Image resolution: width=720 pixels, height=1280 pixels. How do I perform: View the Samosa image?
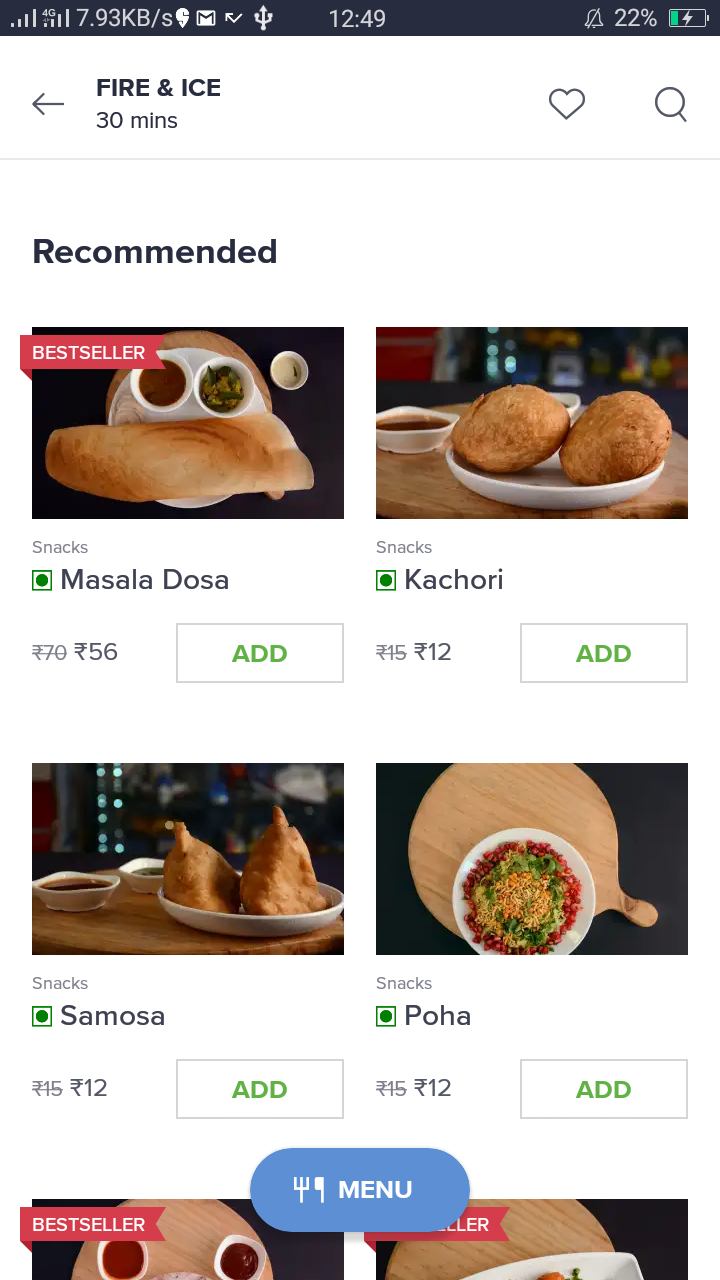pyautogui.click(x=188, y=859)
